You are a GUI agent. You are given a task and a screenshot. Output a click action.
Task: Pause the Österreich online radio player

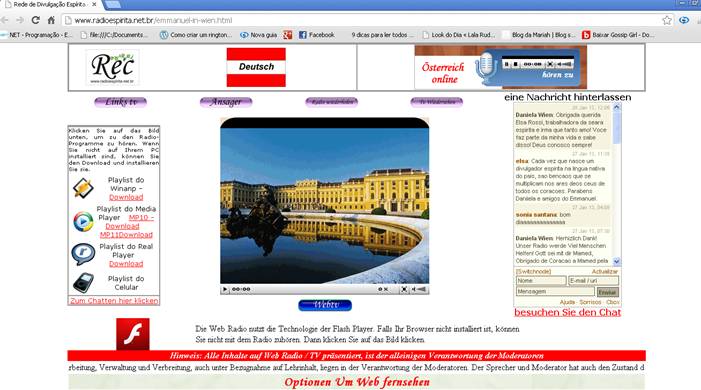(507, 64)
